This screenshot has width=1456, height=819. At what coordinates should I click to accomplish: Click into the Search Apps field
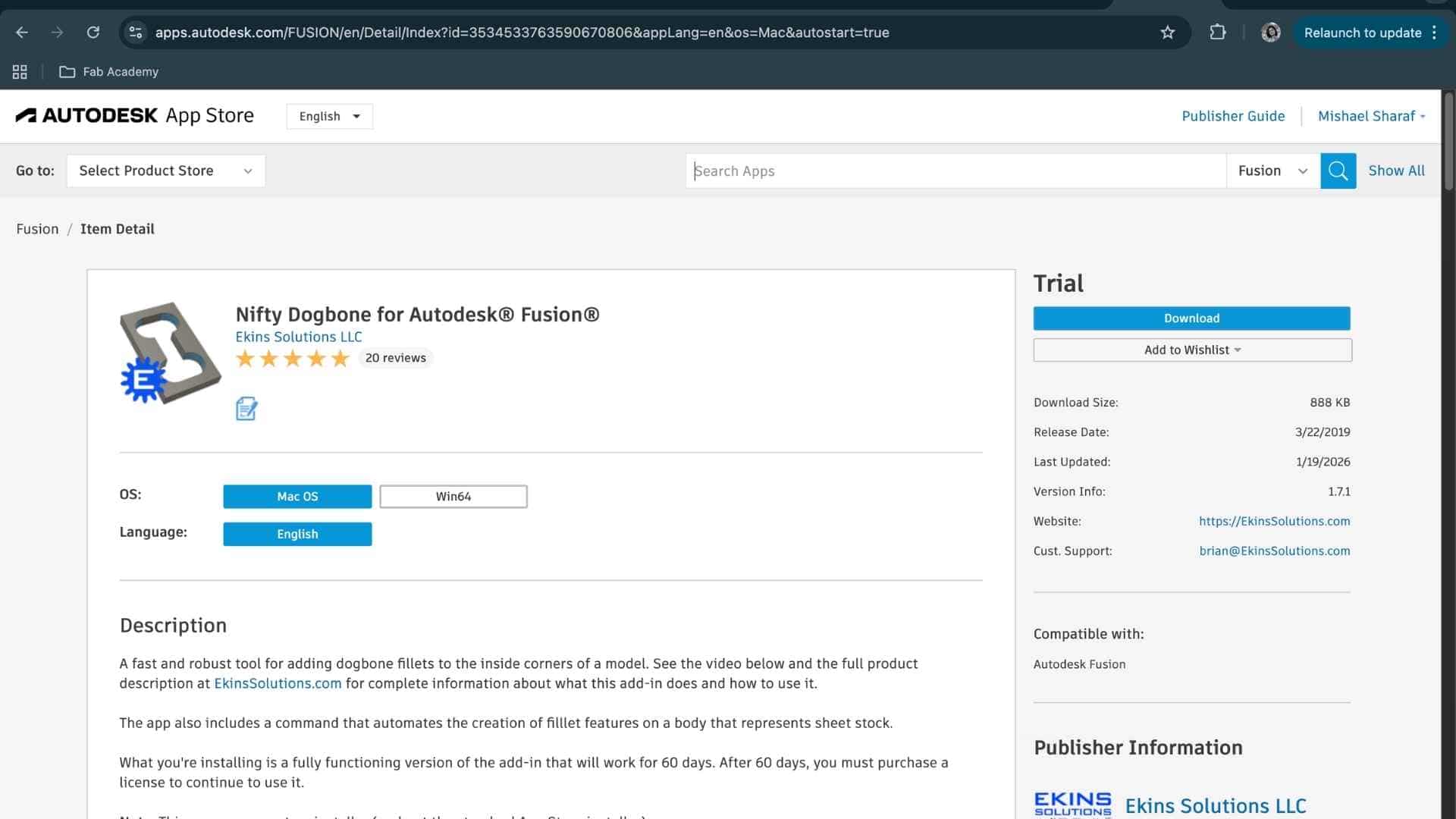955,171
